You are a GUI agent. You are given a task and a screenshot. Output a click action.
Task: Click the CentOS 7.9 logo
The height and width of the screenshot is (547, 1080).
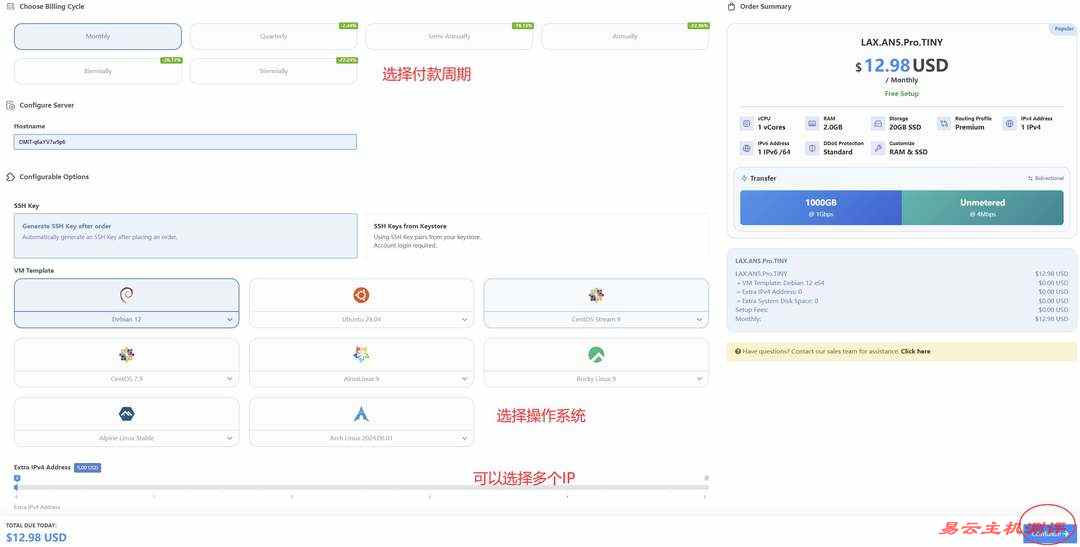[126, 355]
